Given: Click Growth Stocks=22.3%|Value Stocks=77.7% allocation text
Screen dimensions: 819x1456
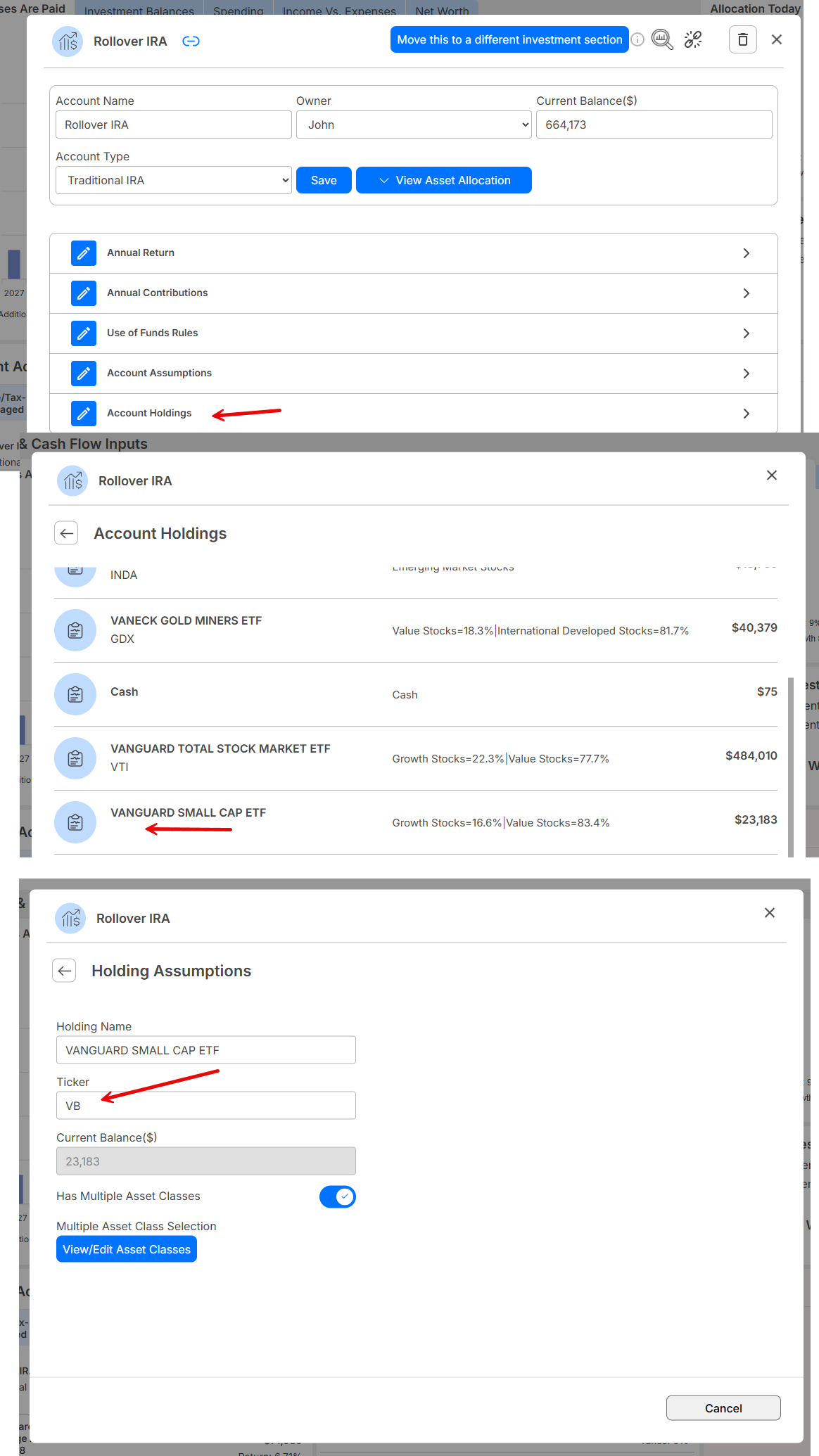Looking at the screenshot, I should point(501,758).
